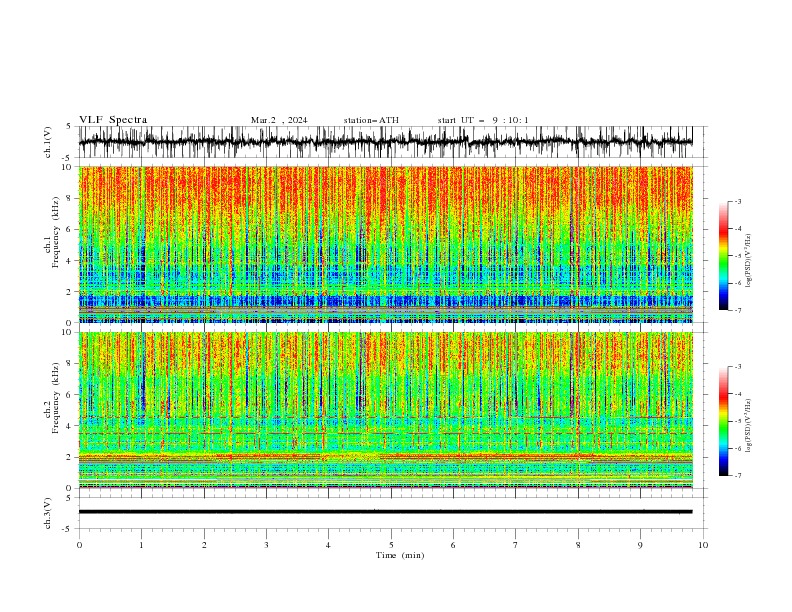This screenshot has height=612, width=792.
Task: Click the time-axis tick label "2"
Action: (204, 545)
